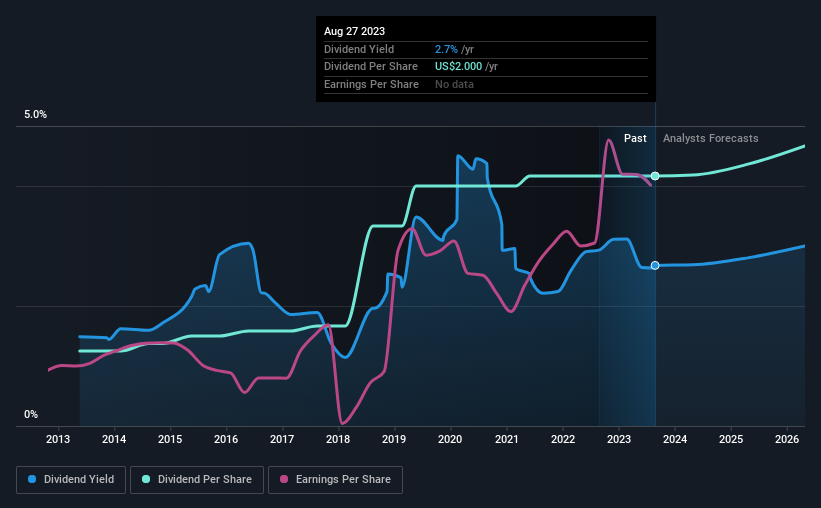Click the 2014 x-axis label
The height and width of the screenshot is (508, 821).
coord(114,439)
